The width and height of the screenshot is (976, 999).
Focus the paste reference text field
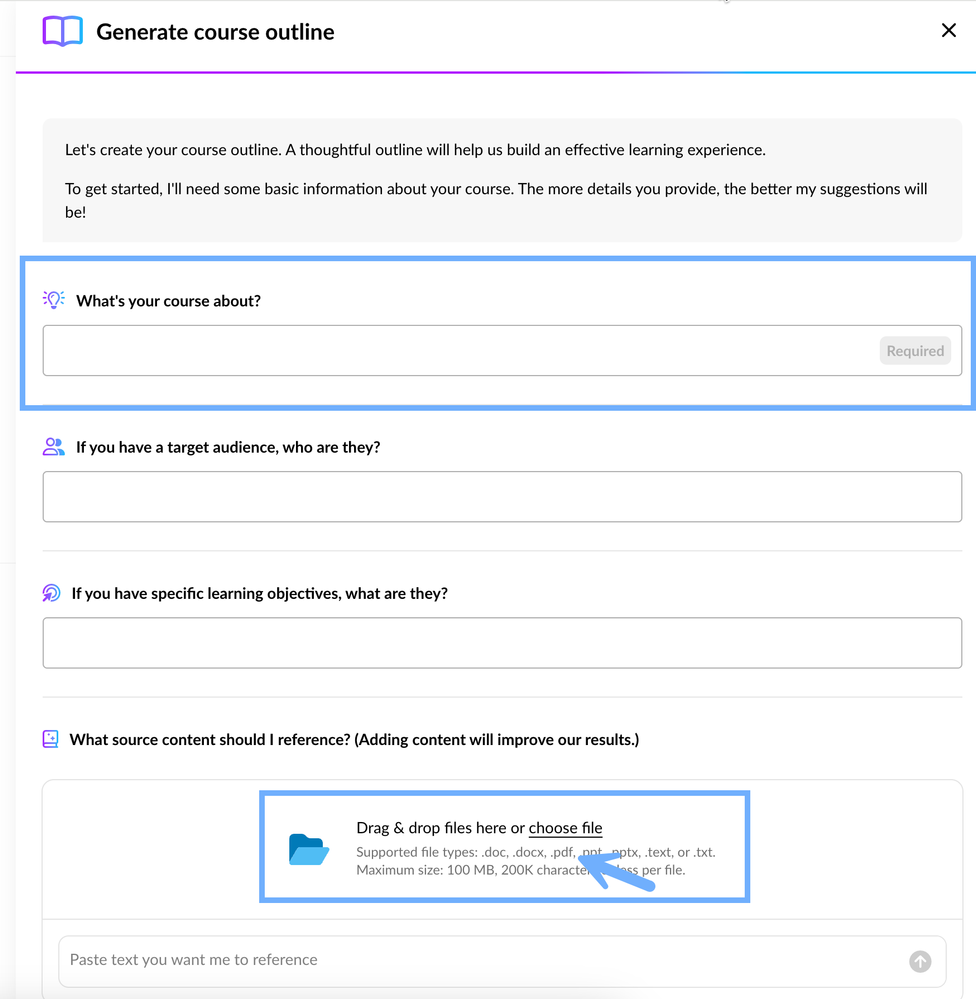(480, 960)
